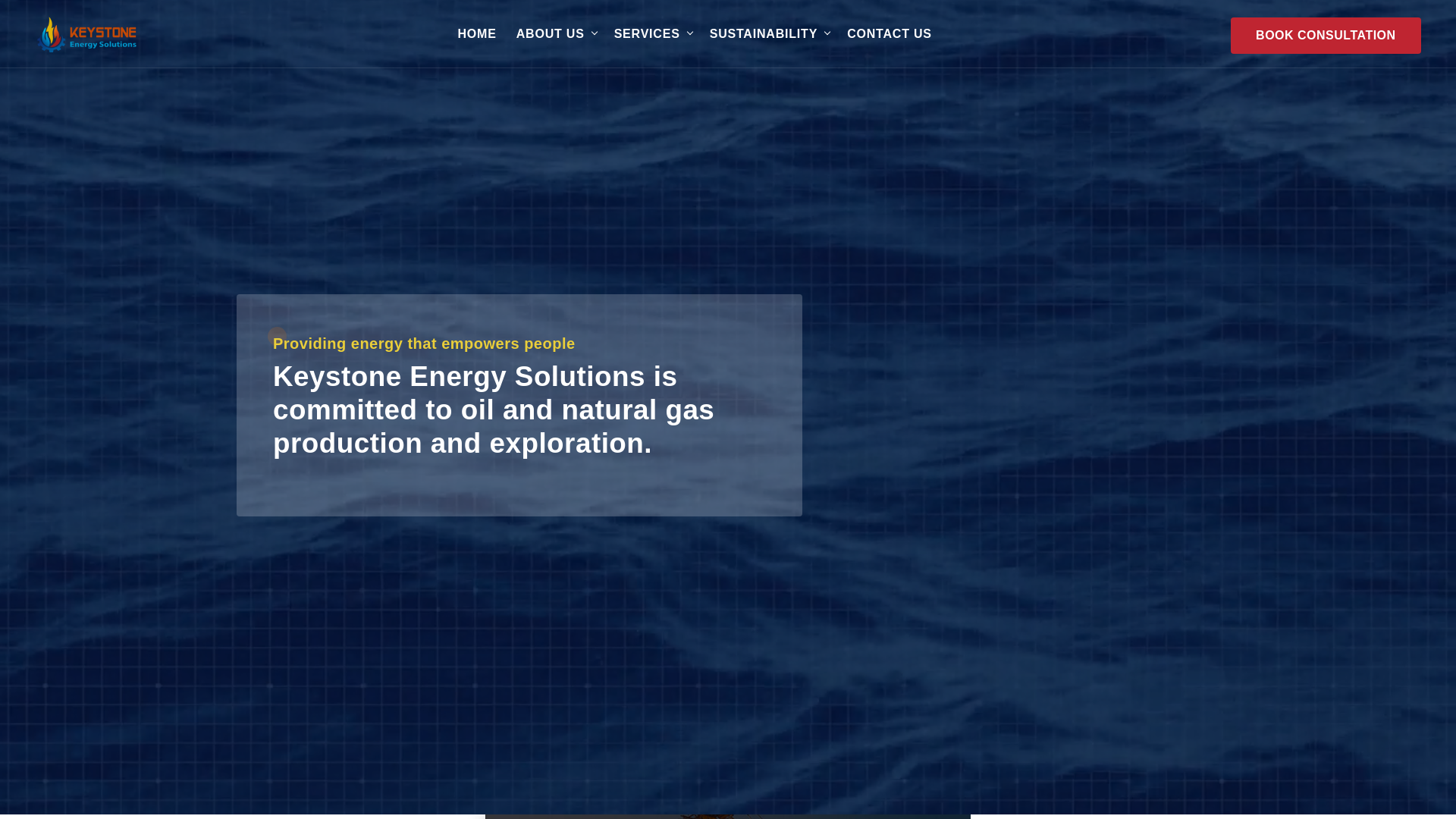Open the Sustainability menu item
1456x819 pixels.
tap(763, 34)
